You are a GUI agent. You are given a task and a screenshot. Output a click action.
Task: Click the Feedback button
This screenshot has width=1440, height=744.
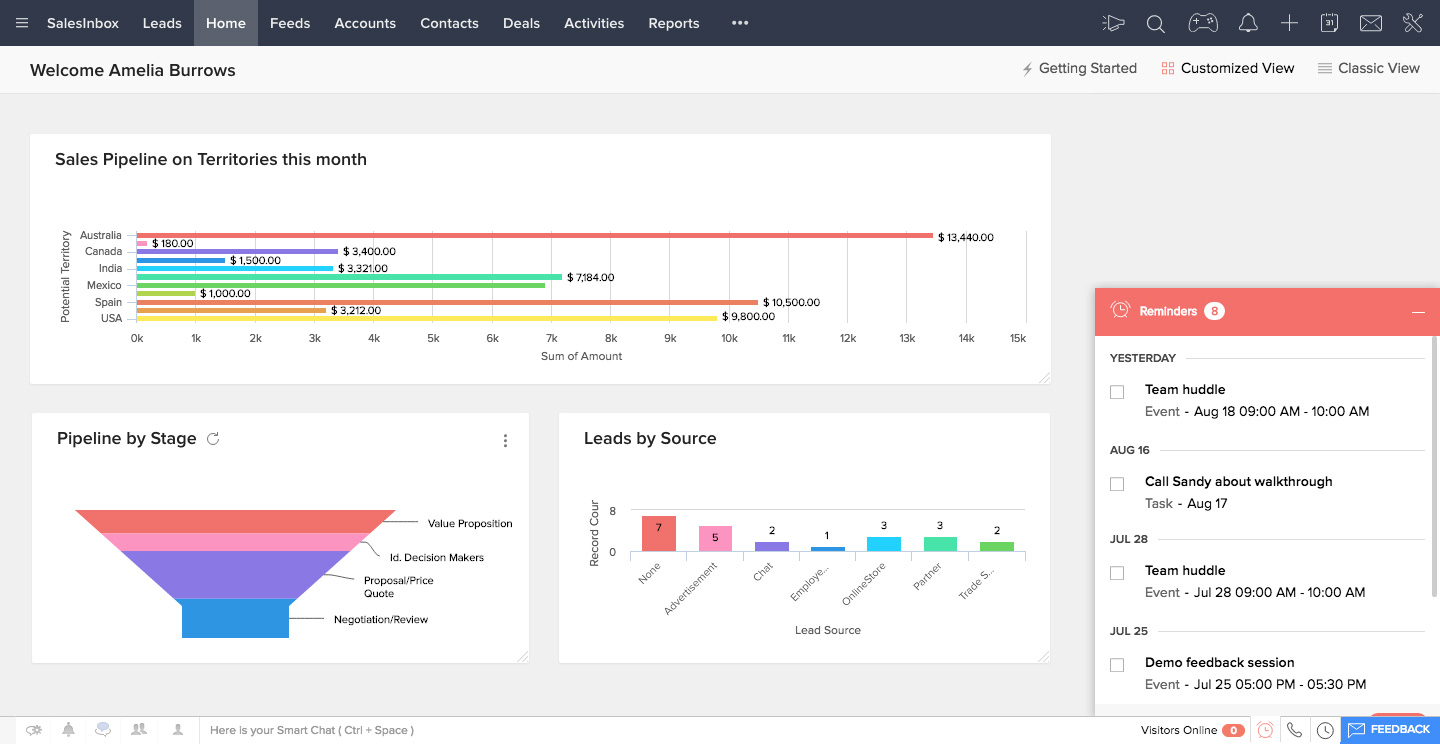click(1390, 730)
